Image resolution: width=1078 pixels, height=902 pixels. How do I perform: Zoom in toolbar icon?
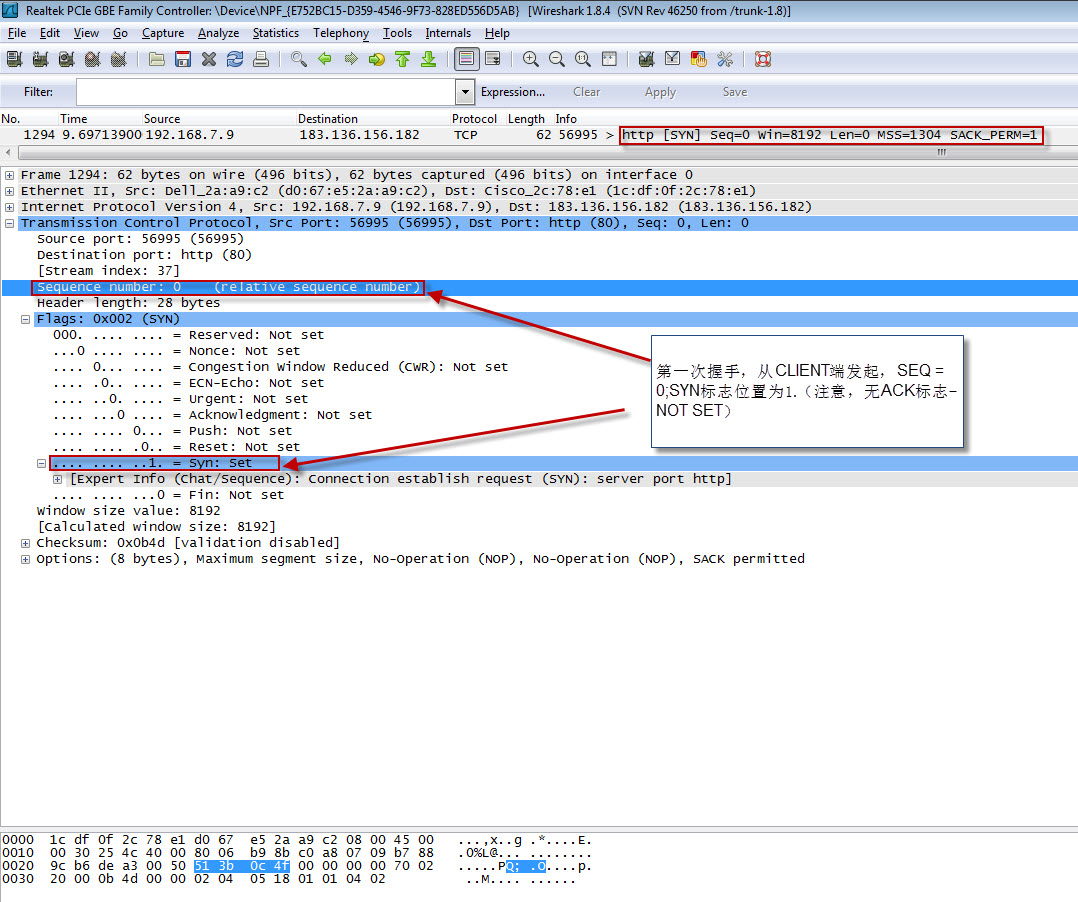click(530, 59)
